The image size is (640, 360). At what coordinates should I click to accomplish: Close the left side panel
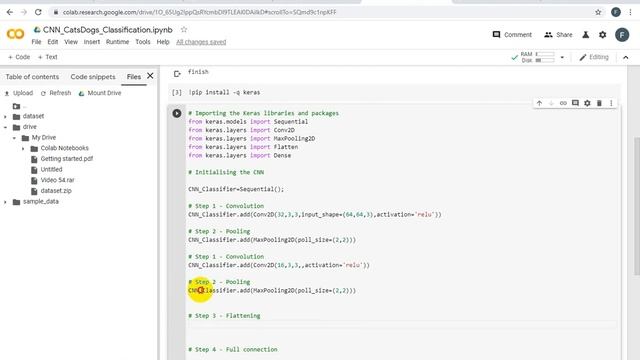coord(150,76)
